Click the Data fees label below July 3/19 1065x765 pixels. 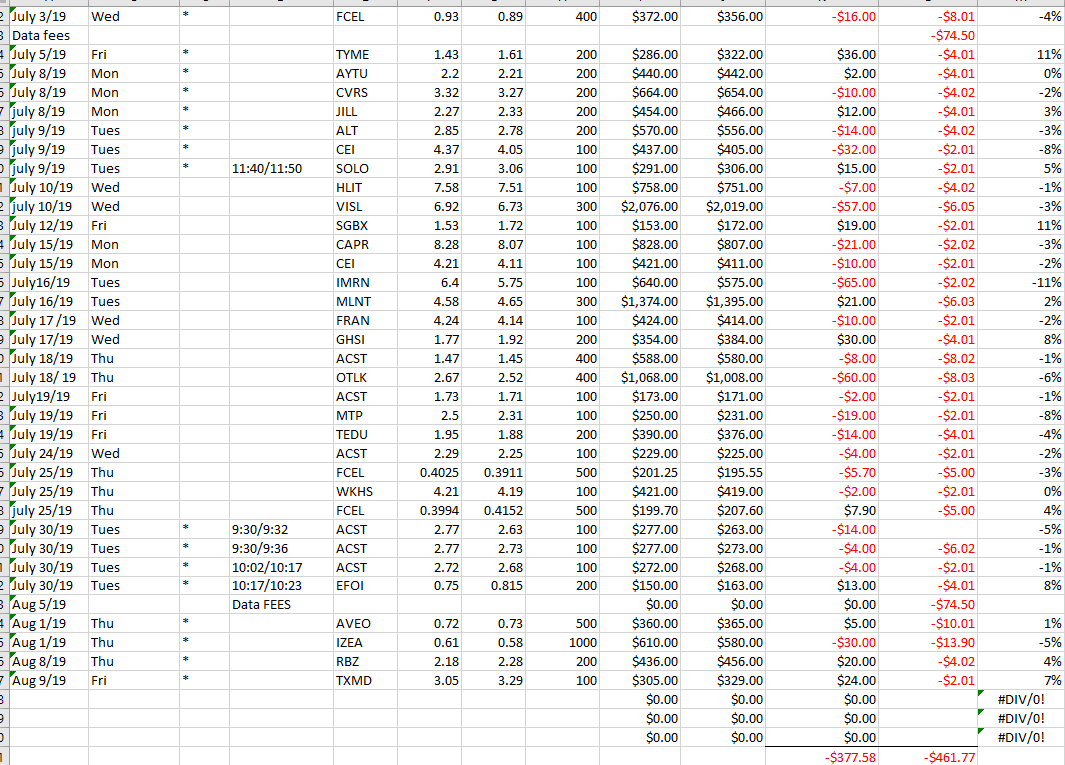pos(49,35)
